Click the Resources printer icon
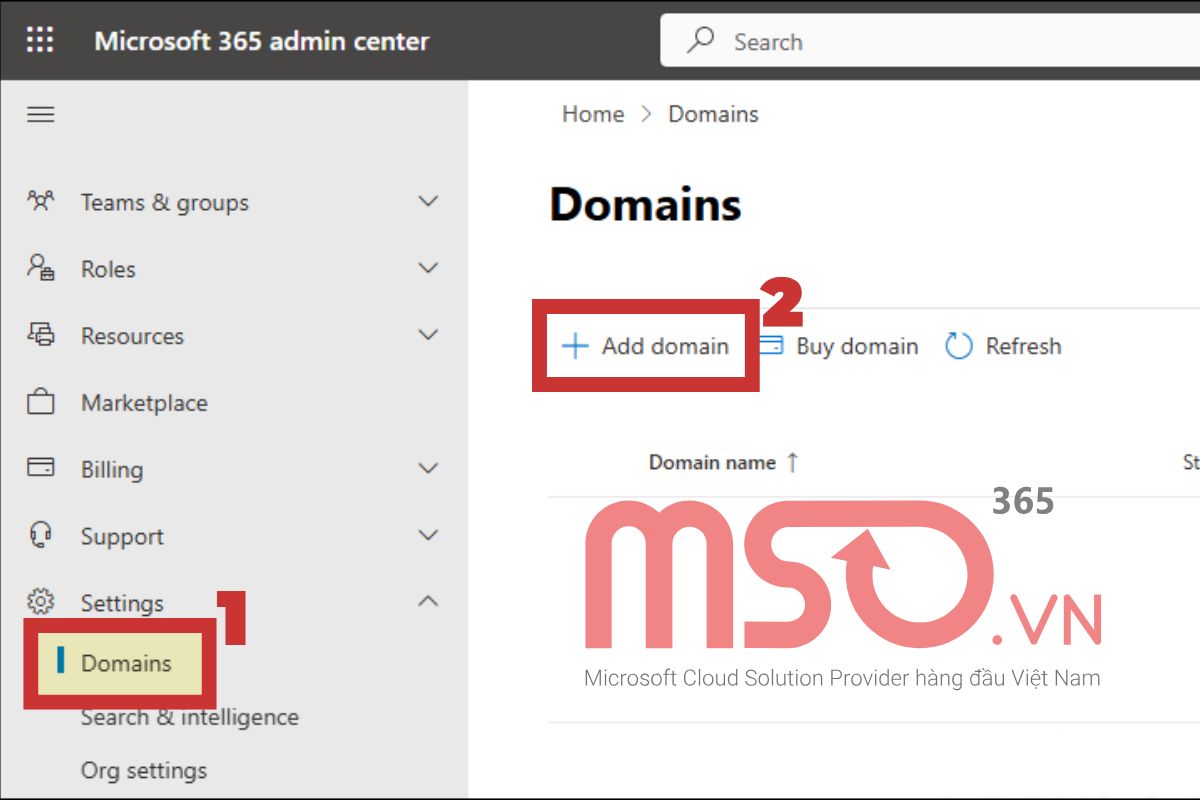Screen dimensions: 1200x800 click(40, 334)
